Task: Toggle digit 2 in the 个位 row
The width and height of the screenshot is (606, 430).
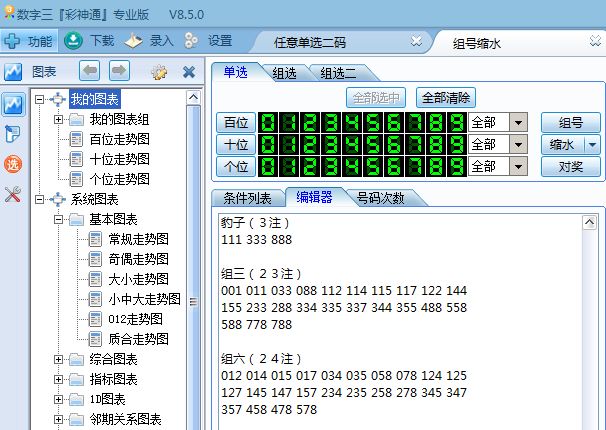Action: (x=308, y=166)
